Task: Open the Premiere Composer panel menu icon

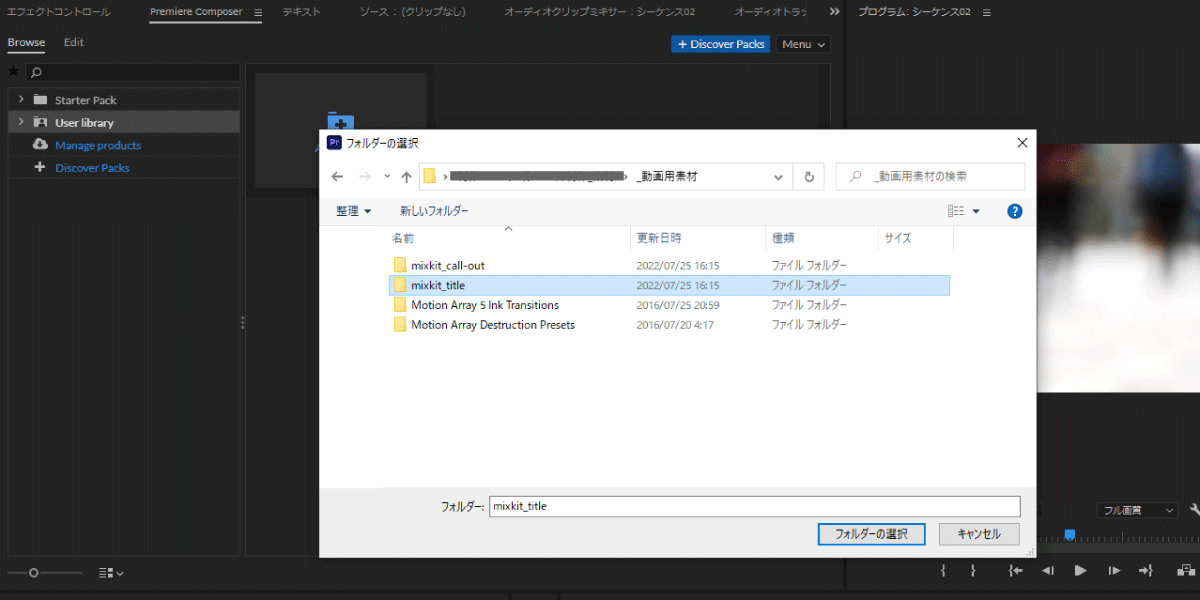Action: click(258, 13)
